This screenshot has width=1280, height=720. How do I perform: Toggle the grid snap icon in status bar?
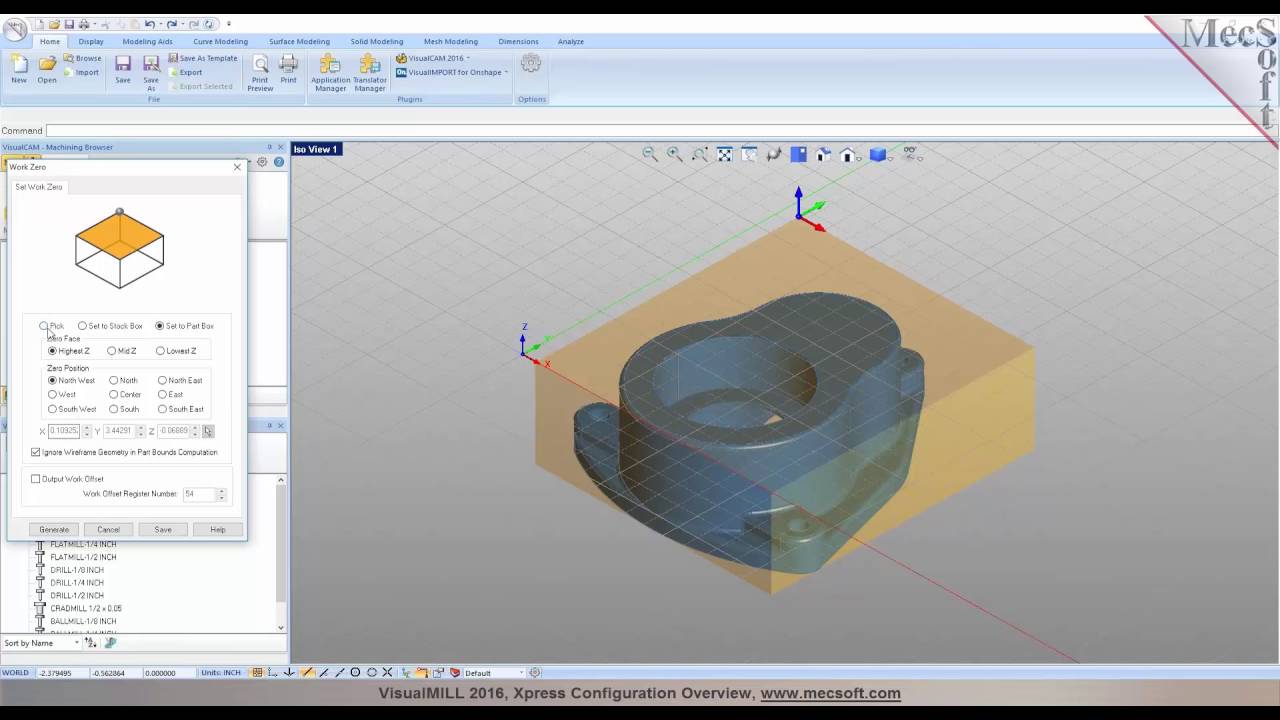(257, 673)
